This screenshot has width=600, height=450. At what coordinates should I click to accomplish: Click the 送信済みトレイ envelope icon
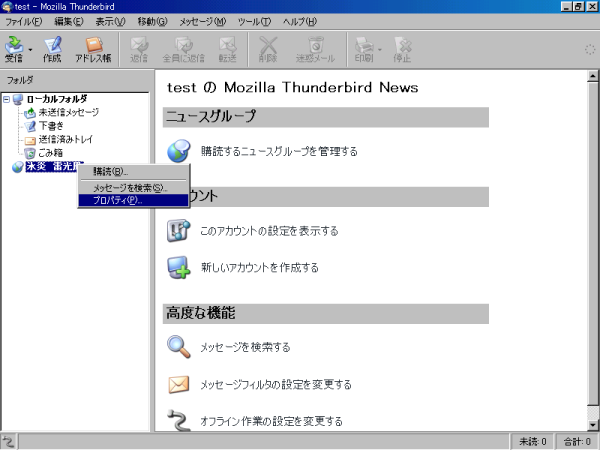(30, 140)
